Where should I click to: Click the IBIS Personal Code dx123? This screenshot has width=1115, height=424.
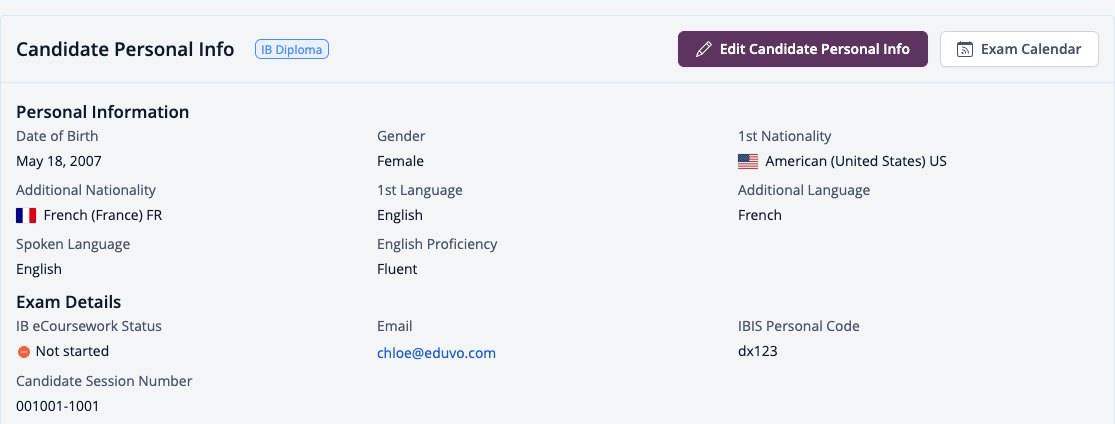[757, 351]
